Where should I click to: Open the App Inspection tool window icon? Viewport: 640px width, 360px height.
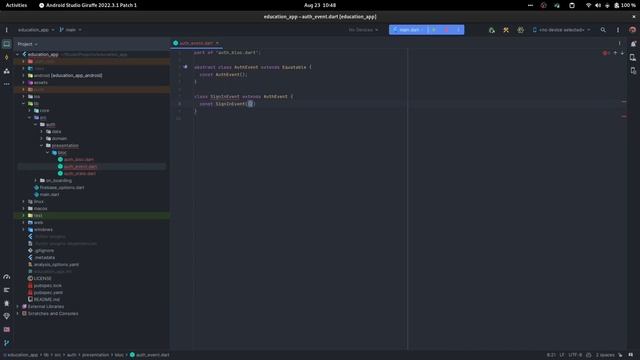tap(7, 303)
